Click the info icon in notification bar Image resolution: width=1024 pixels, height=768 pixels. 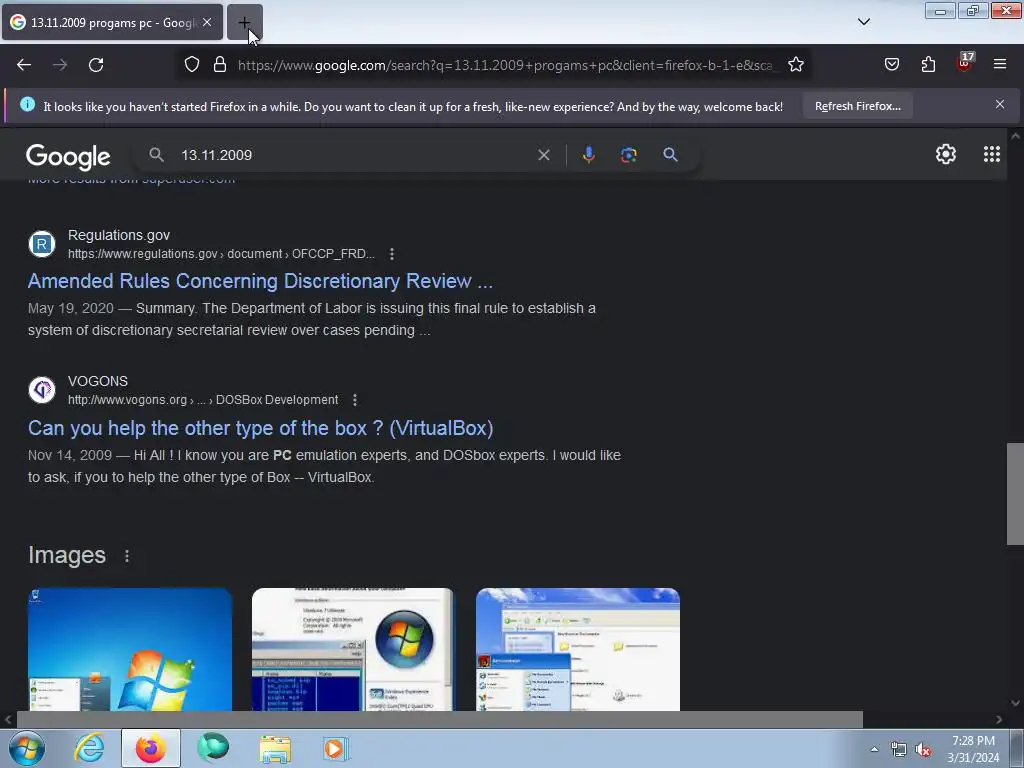[x=27, y=104]
